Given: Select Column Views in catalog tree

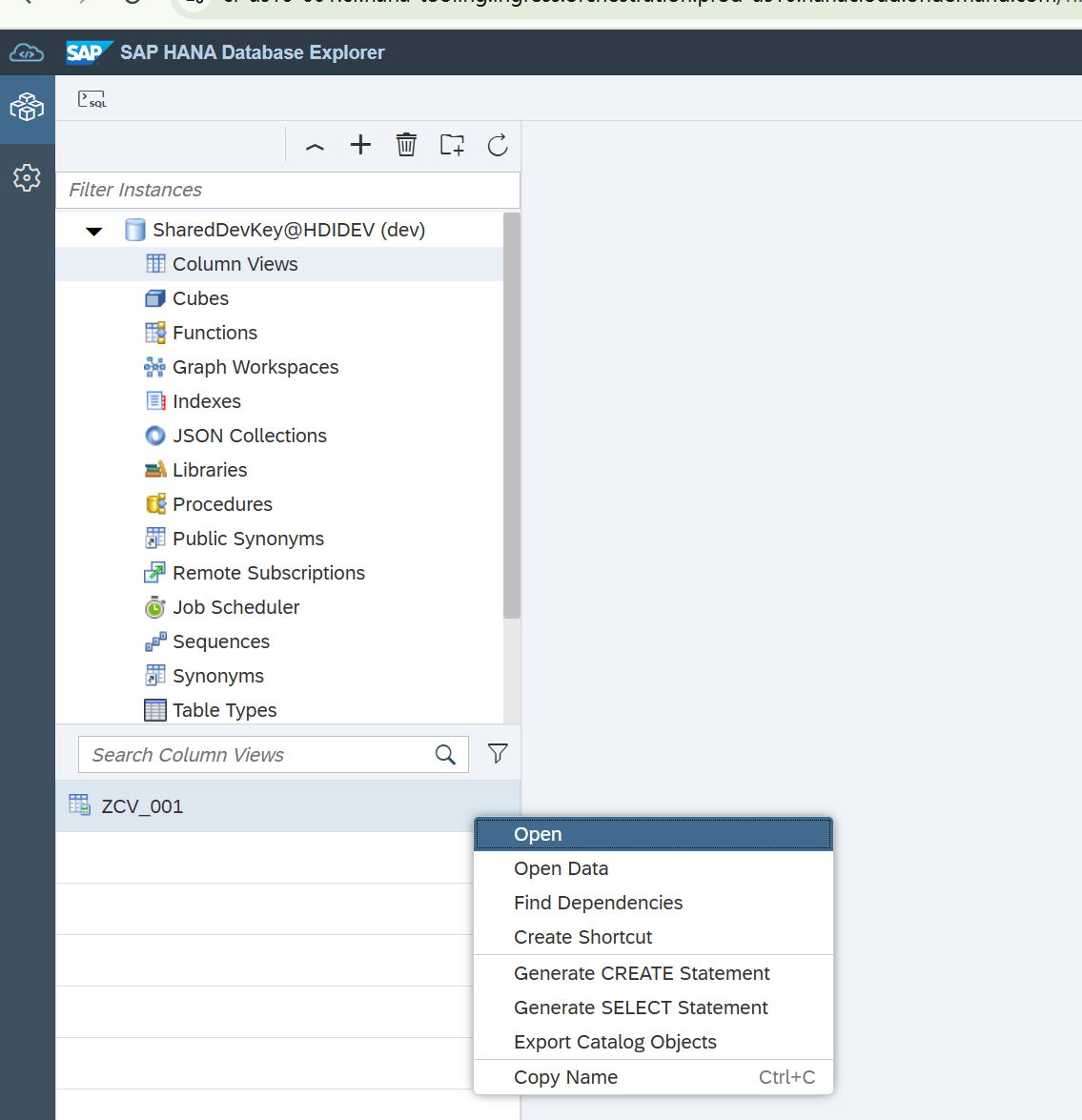Looking at the screenshot, I should 279,264.
